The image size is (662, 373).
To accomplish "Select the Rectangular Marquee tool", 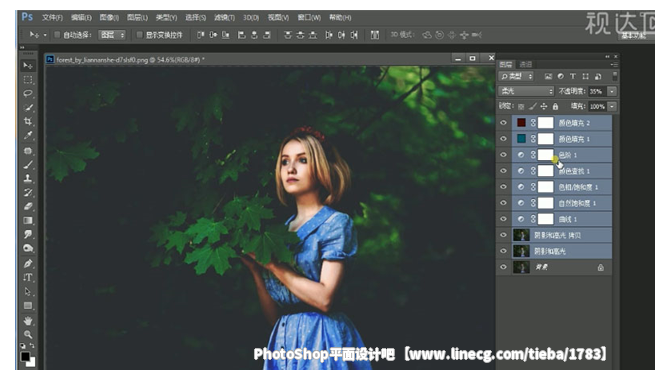I will coord(28,79).
